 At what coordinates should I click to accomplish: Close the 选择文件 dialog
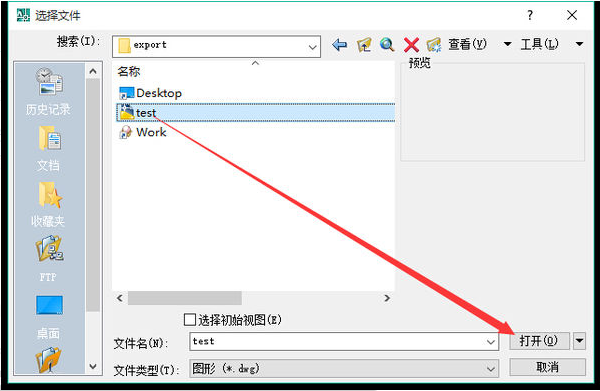(x=572, y=15)
